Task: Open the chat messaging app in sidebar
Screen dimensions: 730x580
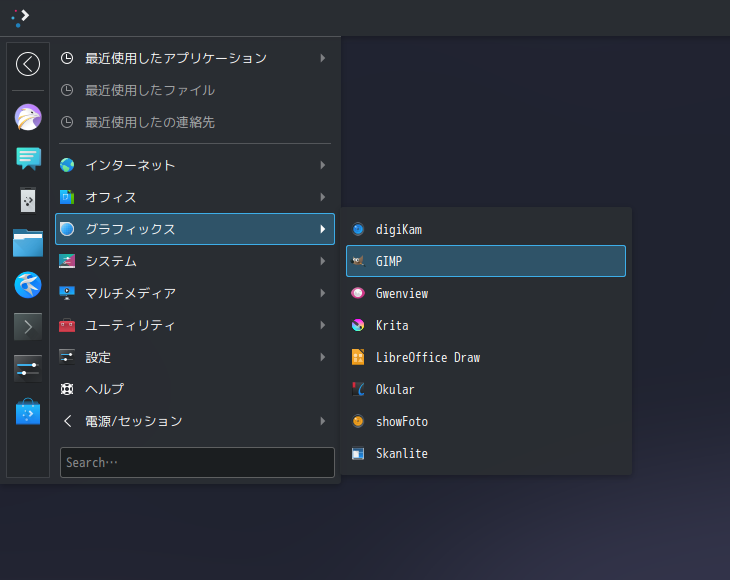Action: pos(28,159)
